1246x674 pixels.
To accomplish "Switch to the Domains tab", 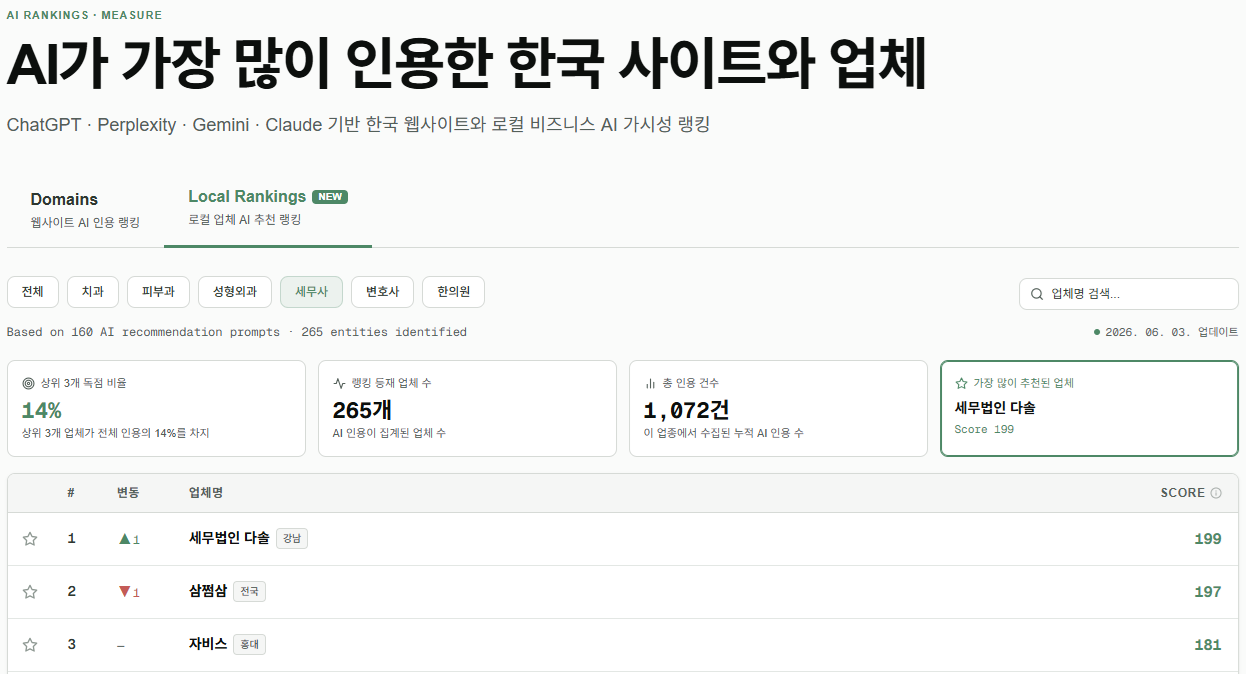I will coord(85,209).
